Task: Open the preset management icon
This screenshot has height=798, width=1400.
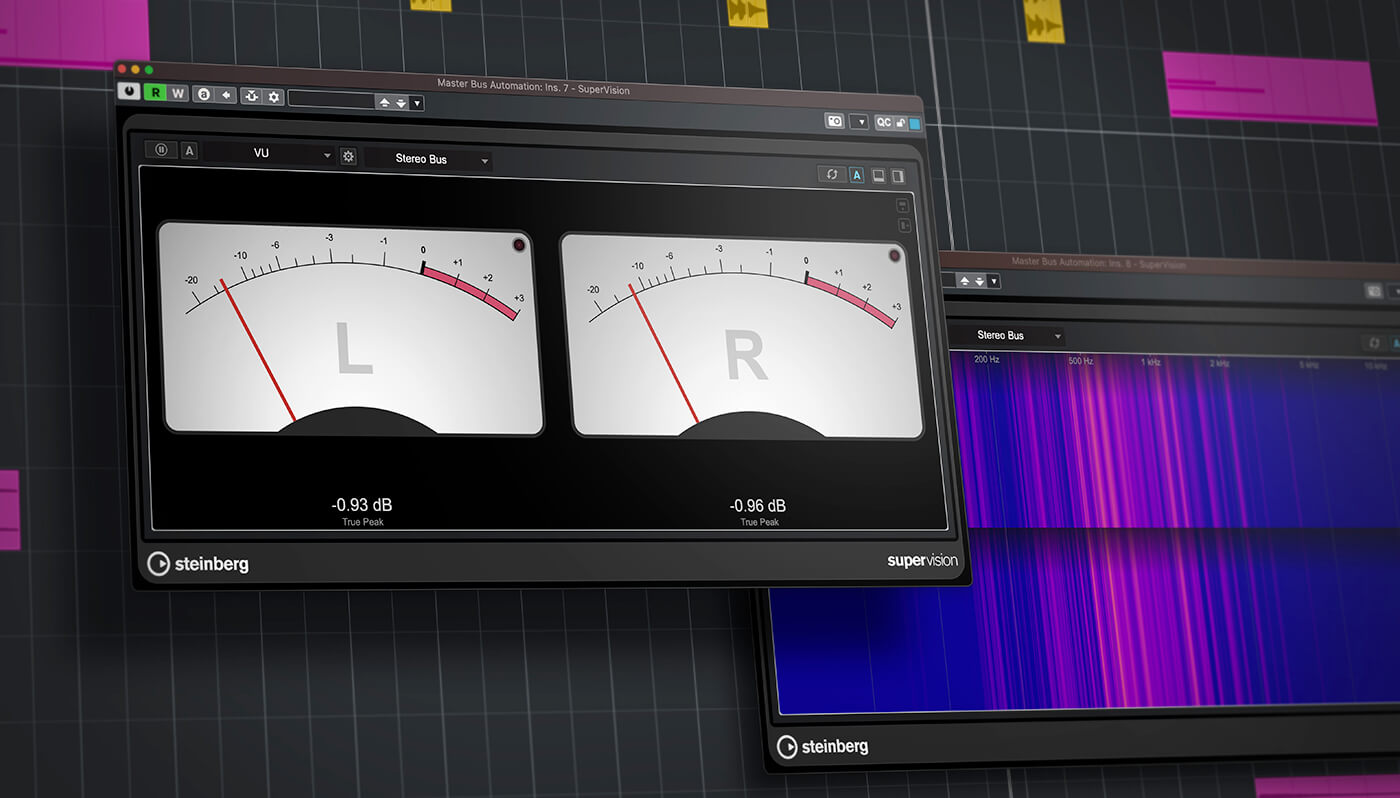Action: [253, 95]
